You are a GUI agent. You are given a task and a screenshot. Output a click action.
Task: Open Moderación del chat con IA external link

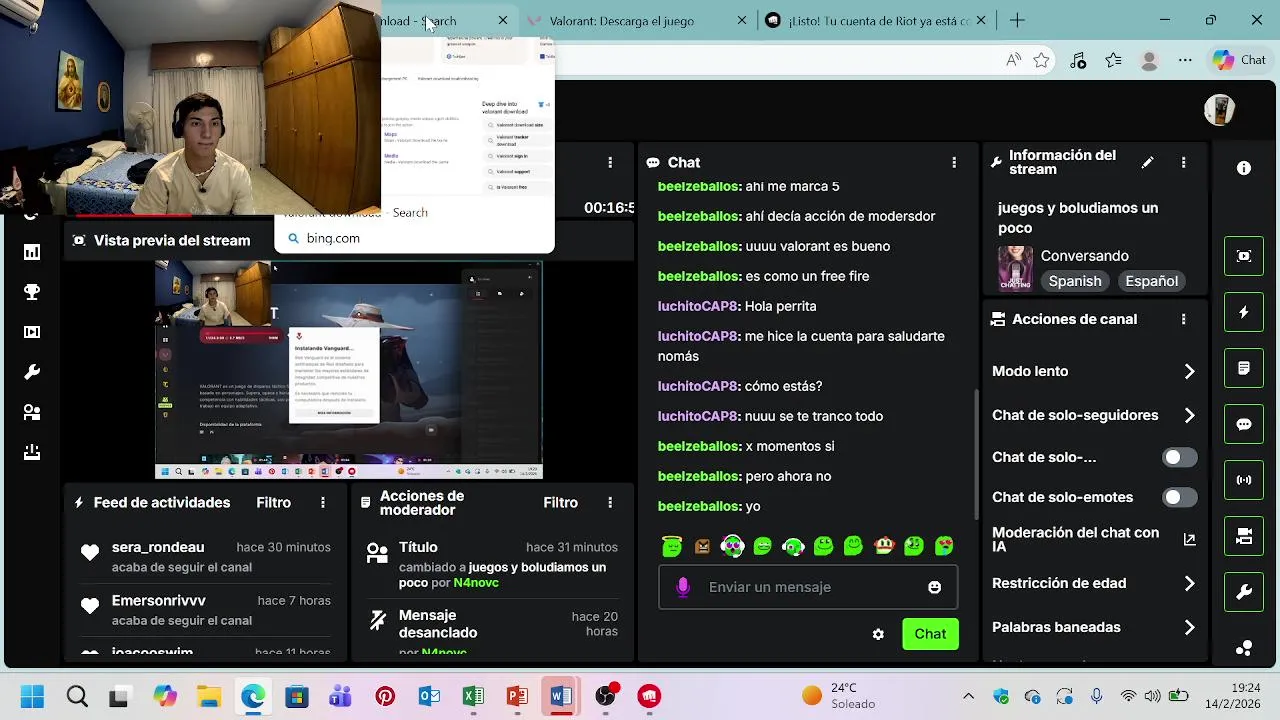(1189, 539)
